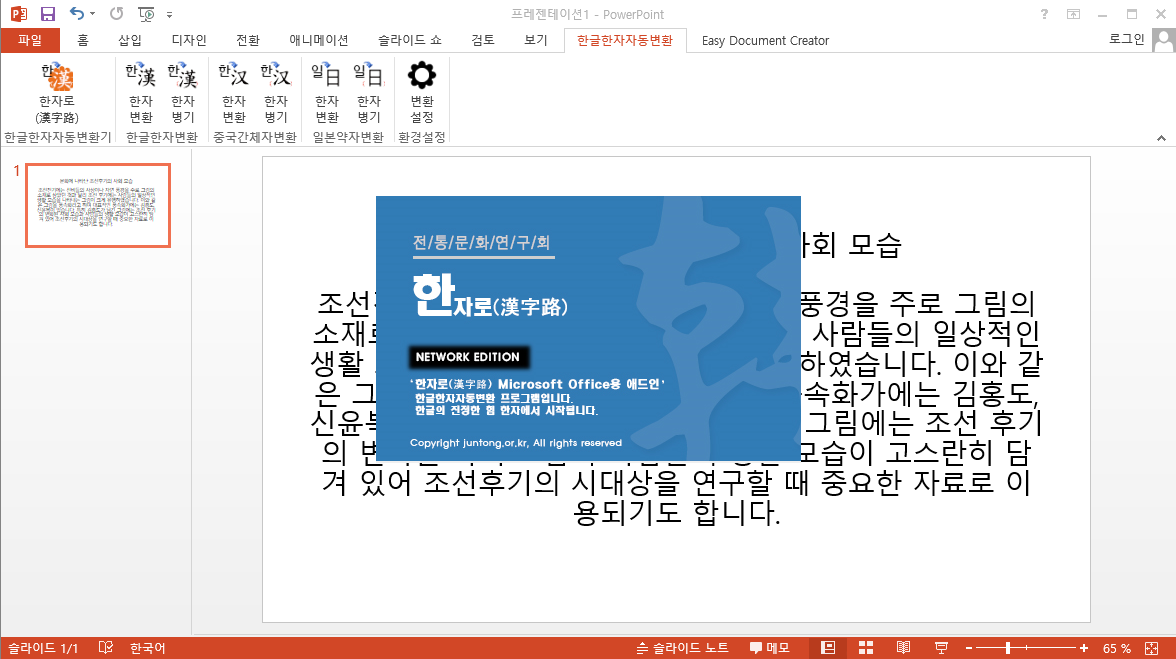Screen dimensions: 1176x659
Task: Click 한자변환 in the 일본약자변환 group
Action: pos(326,91)
